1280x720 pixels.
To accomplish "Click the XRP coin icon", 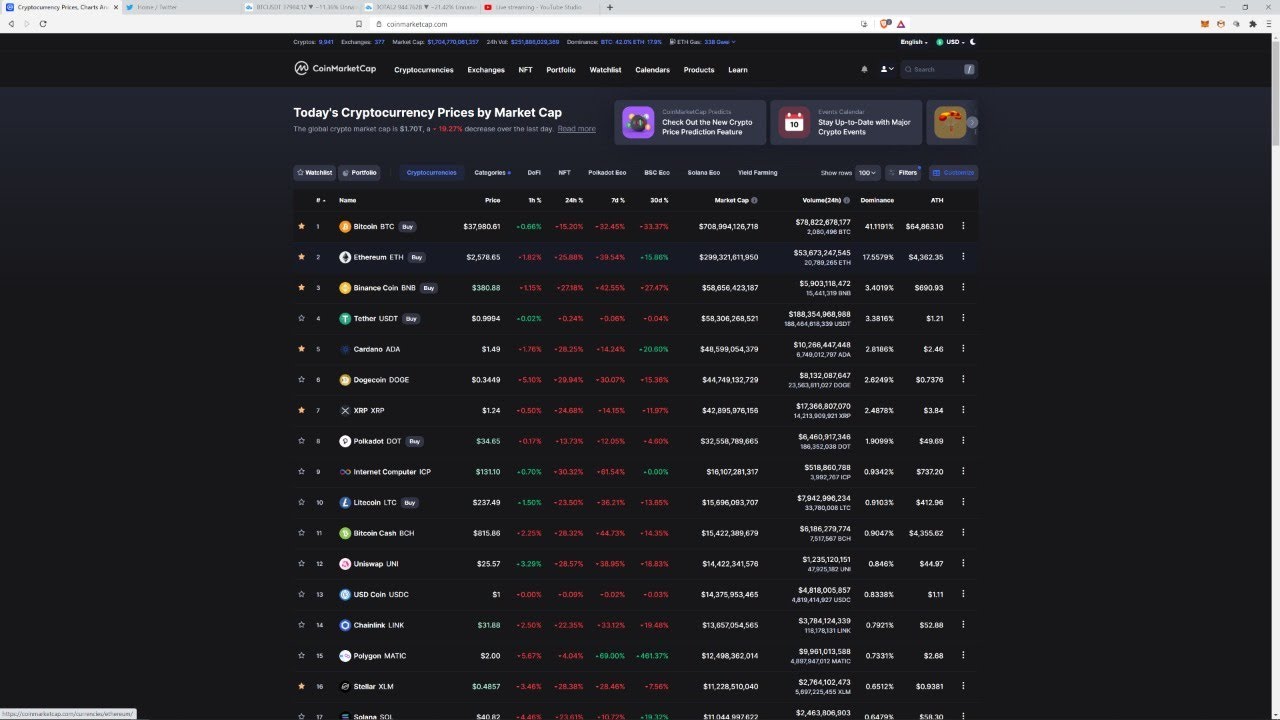I will (345, 411).
